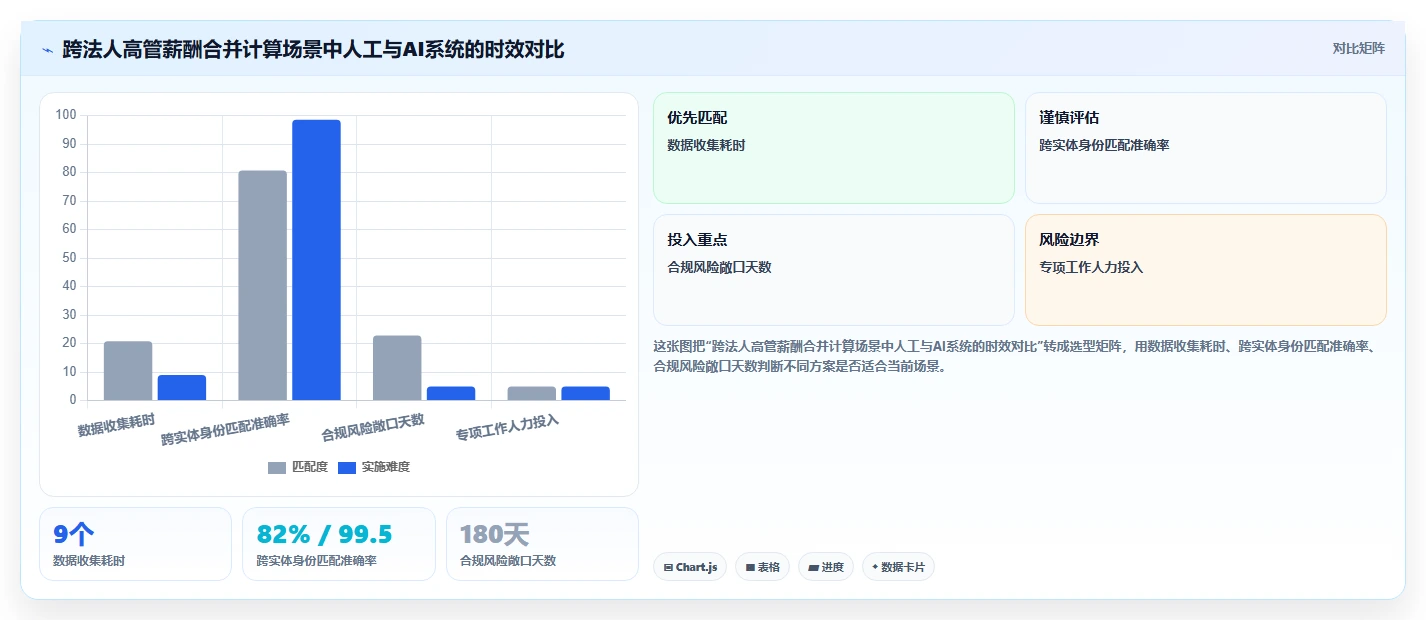Image resolution: width=1426 pixels, height=620 pixels.
Task: Click the 对比矩阵 label in header
Action: point(1358,48)
